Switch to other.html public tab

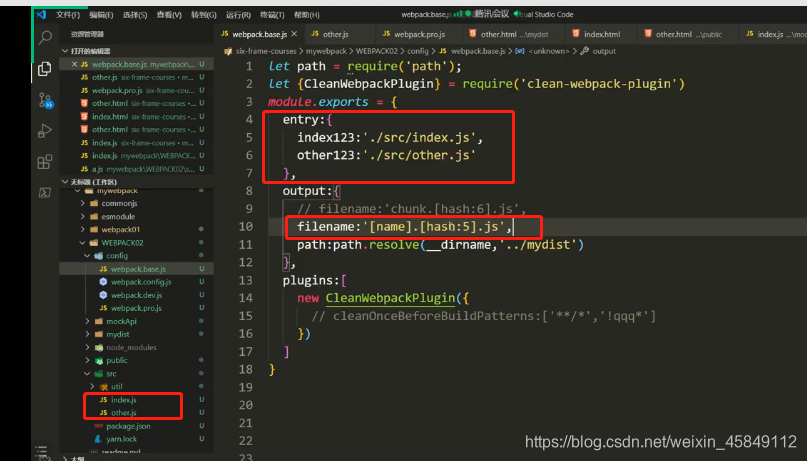pyautogui.click(x=689, y=34)
